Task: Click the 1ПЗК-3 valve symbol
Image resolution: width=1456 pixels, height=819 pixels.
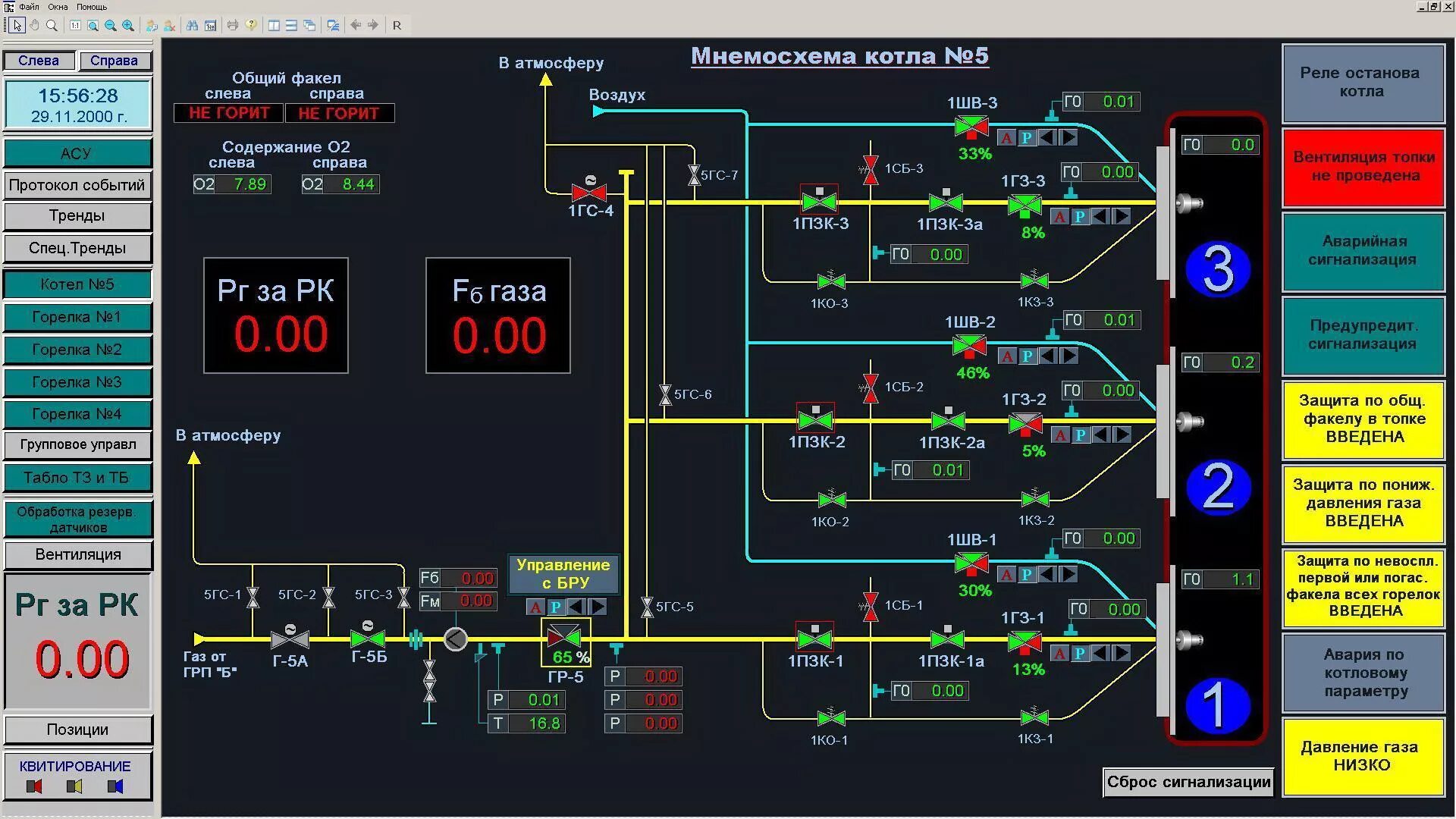Action: 819,202
